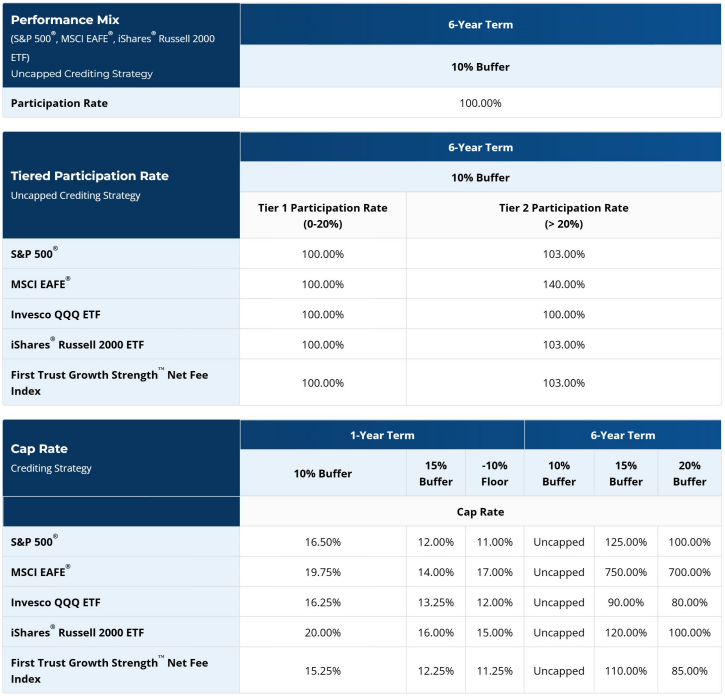Click the Performance Mix heading
This screenshot has width=725, height=696.
[x=65, y=20]
